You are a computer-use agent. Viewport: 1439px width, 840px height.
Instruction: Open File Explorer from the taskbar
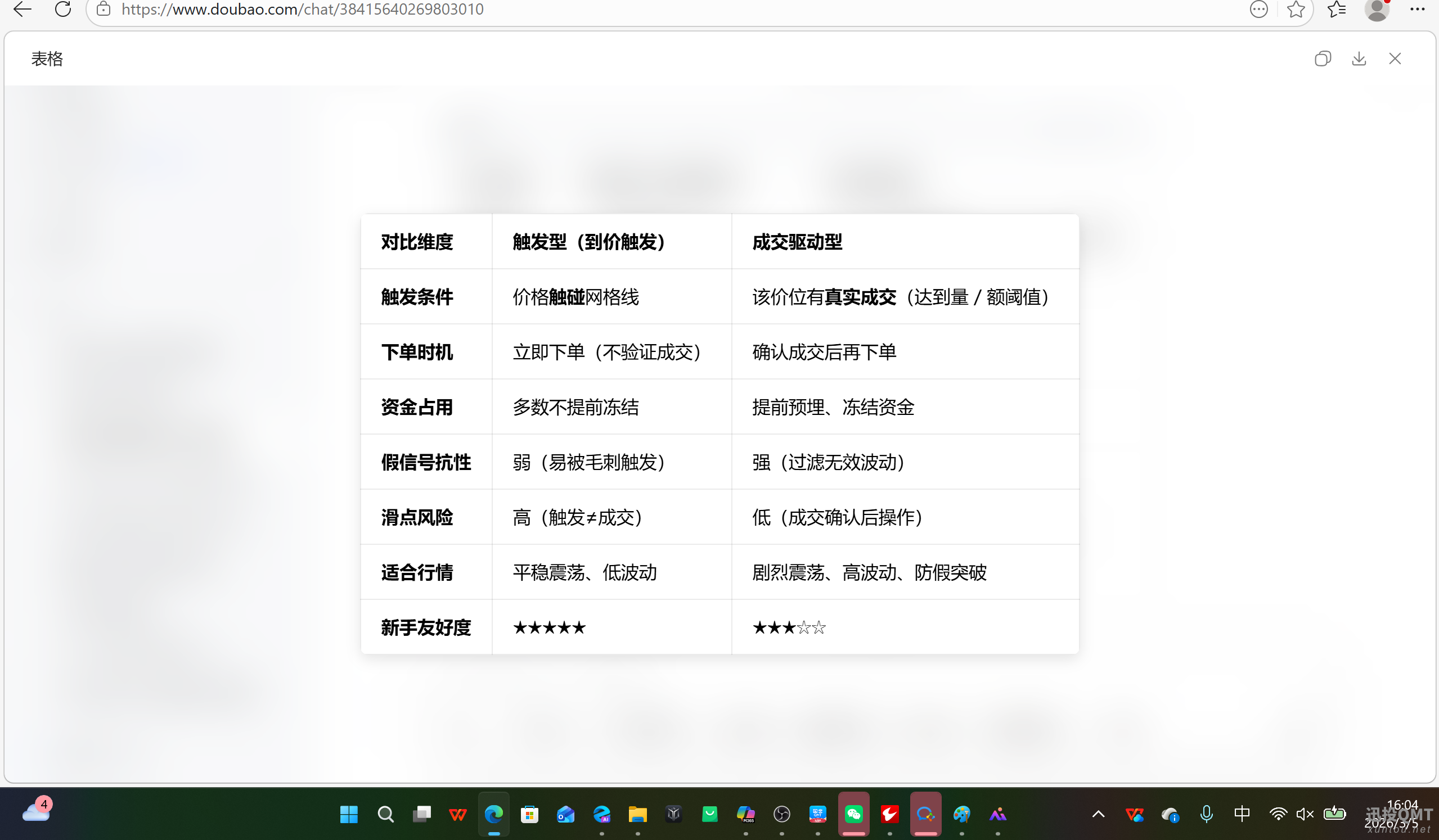[x=637, y=814]
